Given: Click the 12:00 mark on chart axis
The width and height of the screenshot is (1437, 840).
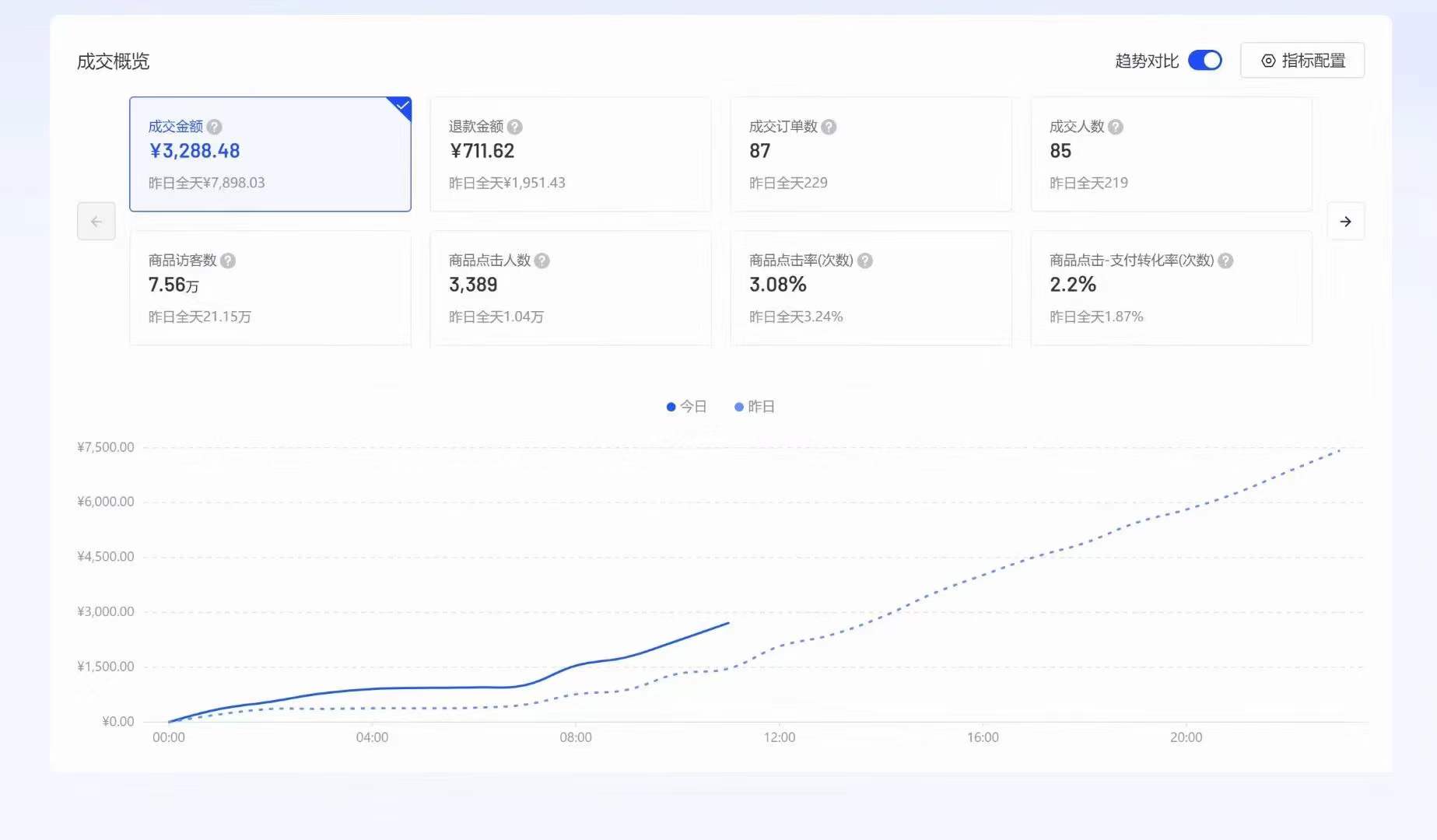Looking at the screenshot, I should [x=780, y=737].
